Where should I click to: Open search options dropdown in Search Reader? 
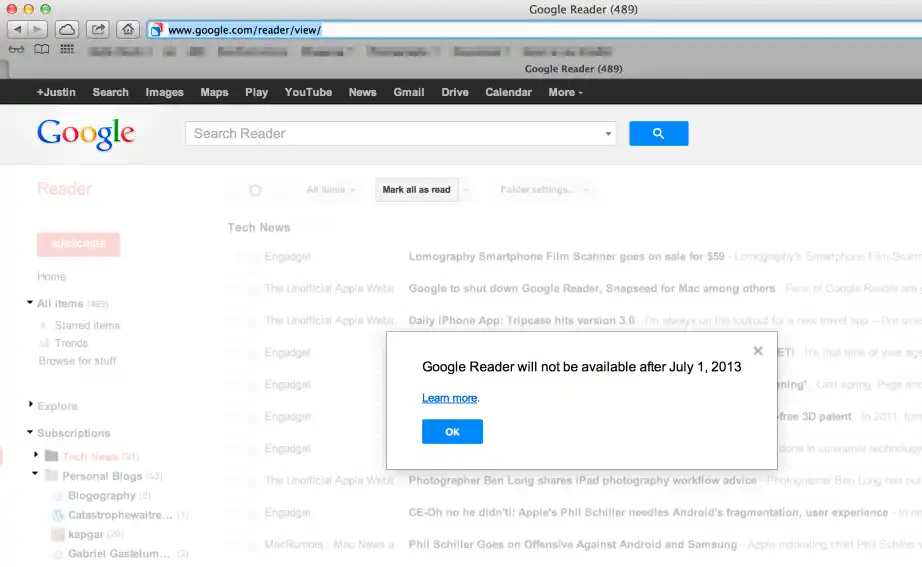click(x=608, y=134)
